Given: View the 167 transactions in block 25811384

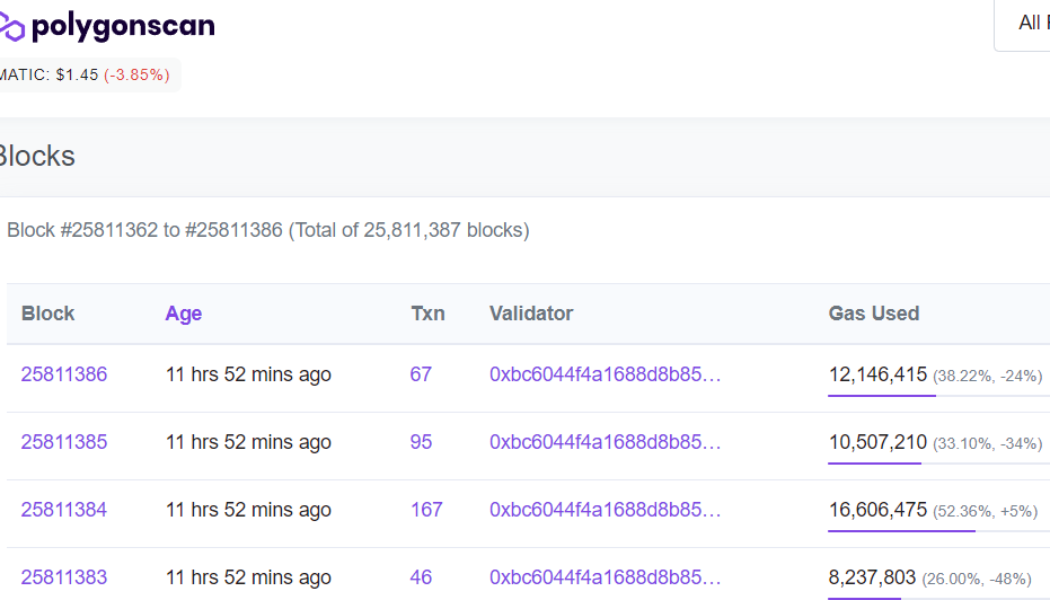Looking at the screenshot, I should [x=426, y=510].
